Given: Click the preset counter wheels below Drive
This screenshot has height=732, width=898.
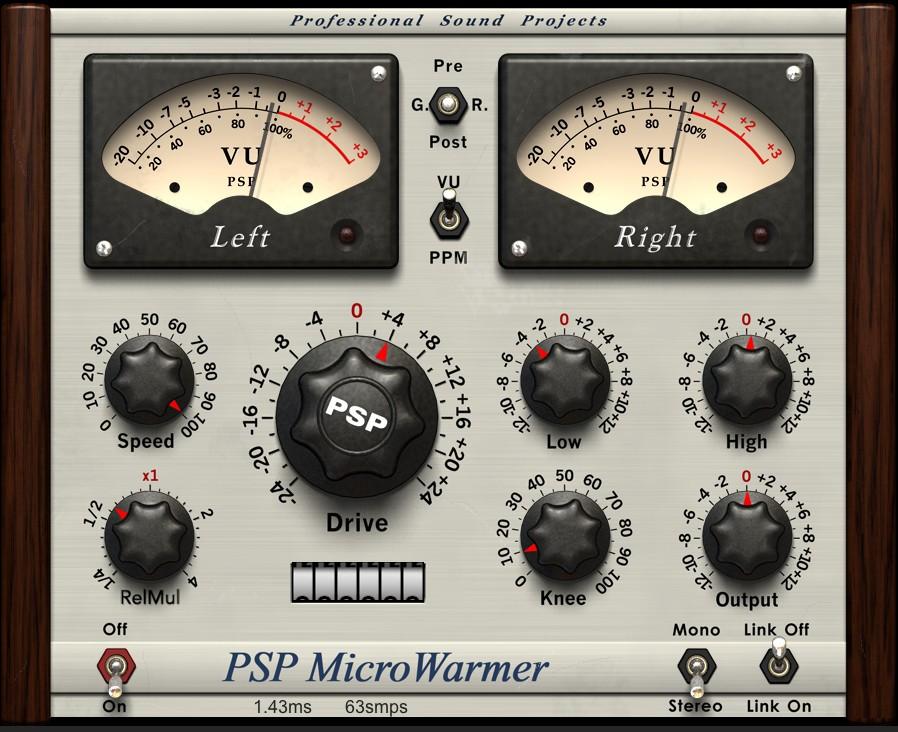Looking at the screenshot, I should click(x=358, y=582).
